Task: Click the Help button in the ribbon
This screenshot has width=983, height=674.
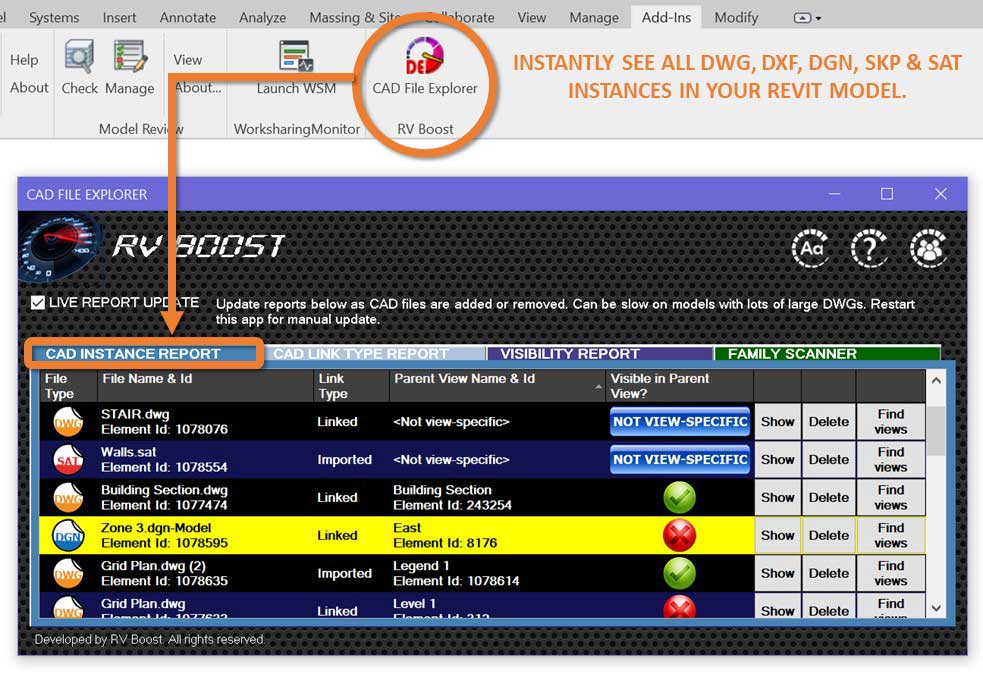Action: click(x=24, y=60)
